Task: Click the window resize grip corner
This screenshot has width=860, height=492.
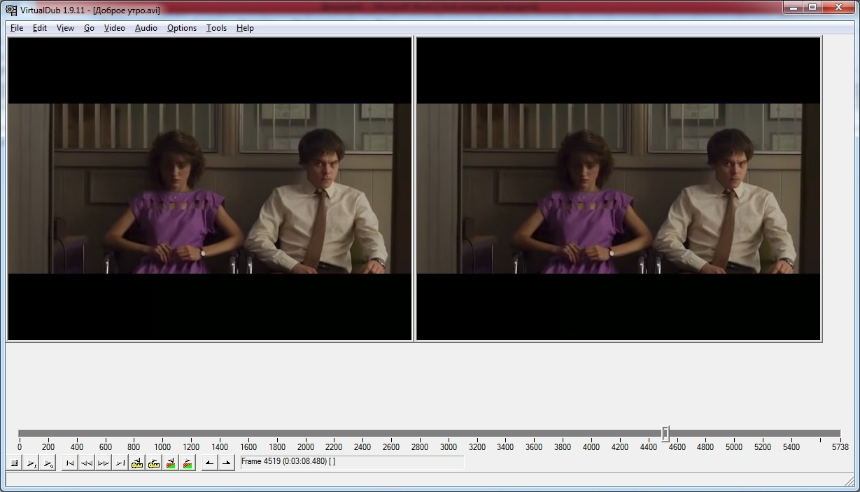Action: [x=850, y=481]
